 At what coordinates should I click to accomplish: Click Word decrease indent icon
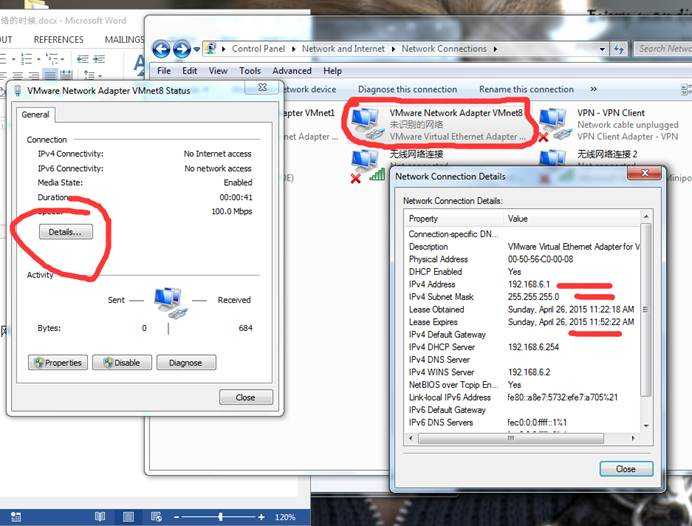tap(83, 59)
